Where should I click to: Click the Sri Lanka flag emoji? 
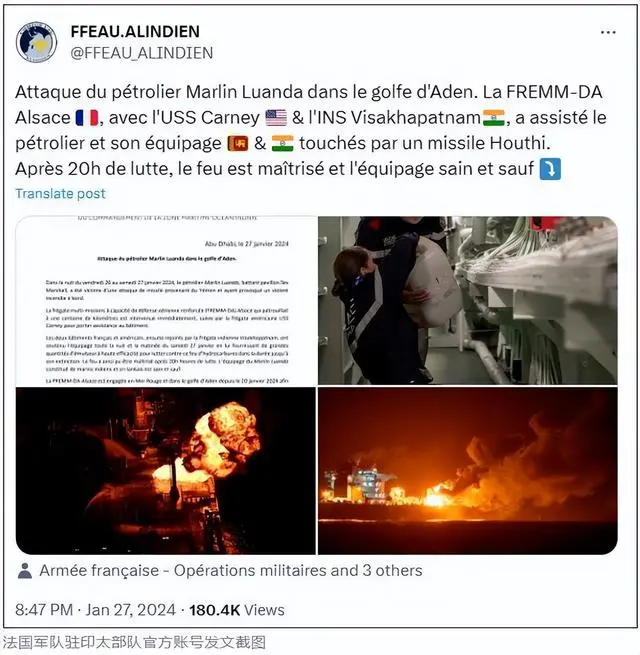[x=238, y=143]
